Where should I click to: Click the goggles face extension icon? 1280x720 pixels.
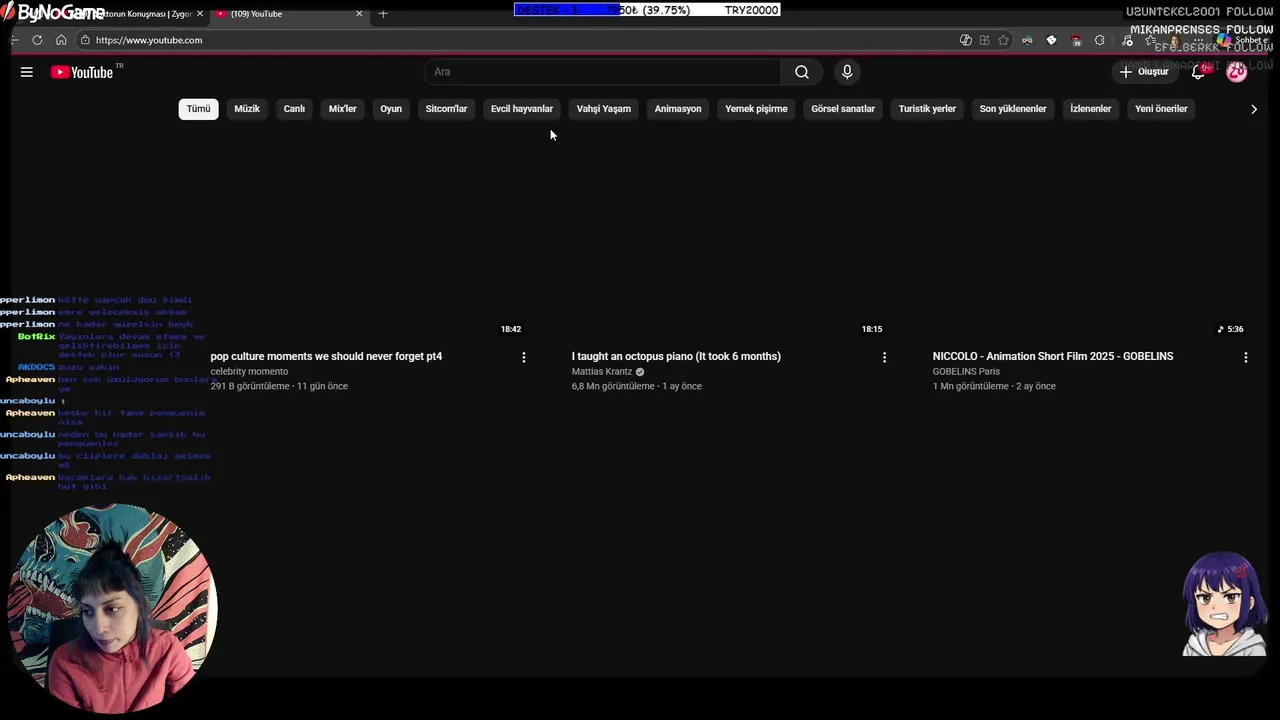click(x=1027, y=40)
